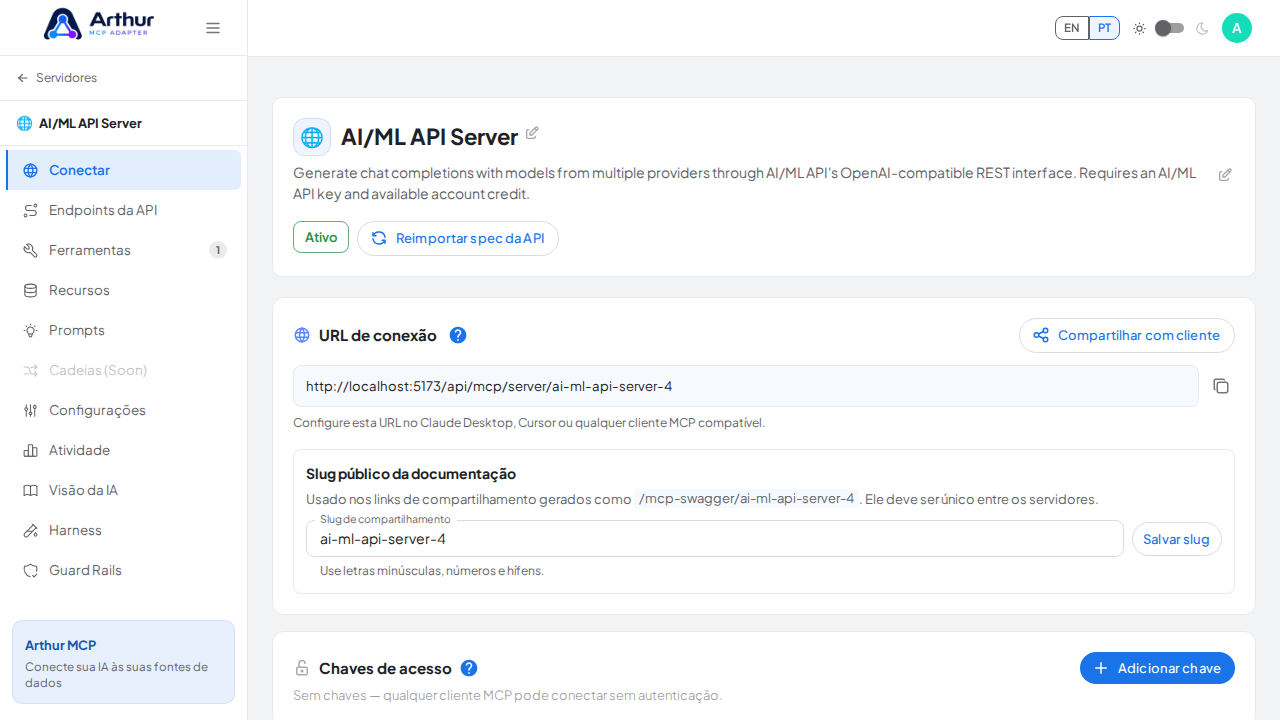Collapse the sidebar with the hamburger icon
This screenshot has width=1280, height=720.
[213, 28]
